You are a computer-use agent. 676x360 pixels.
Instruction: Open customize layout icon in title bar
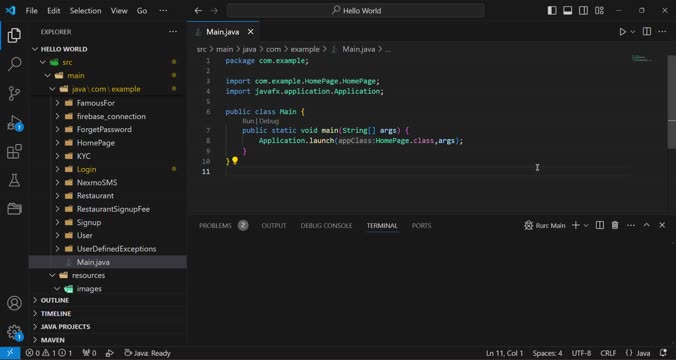click(x=599, y=10)
